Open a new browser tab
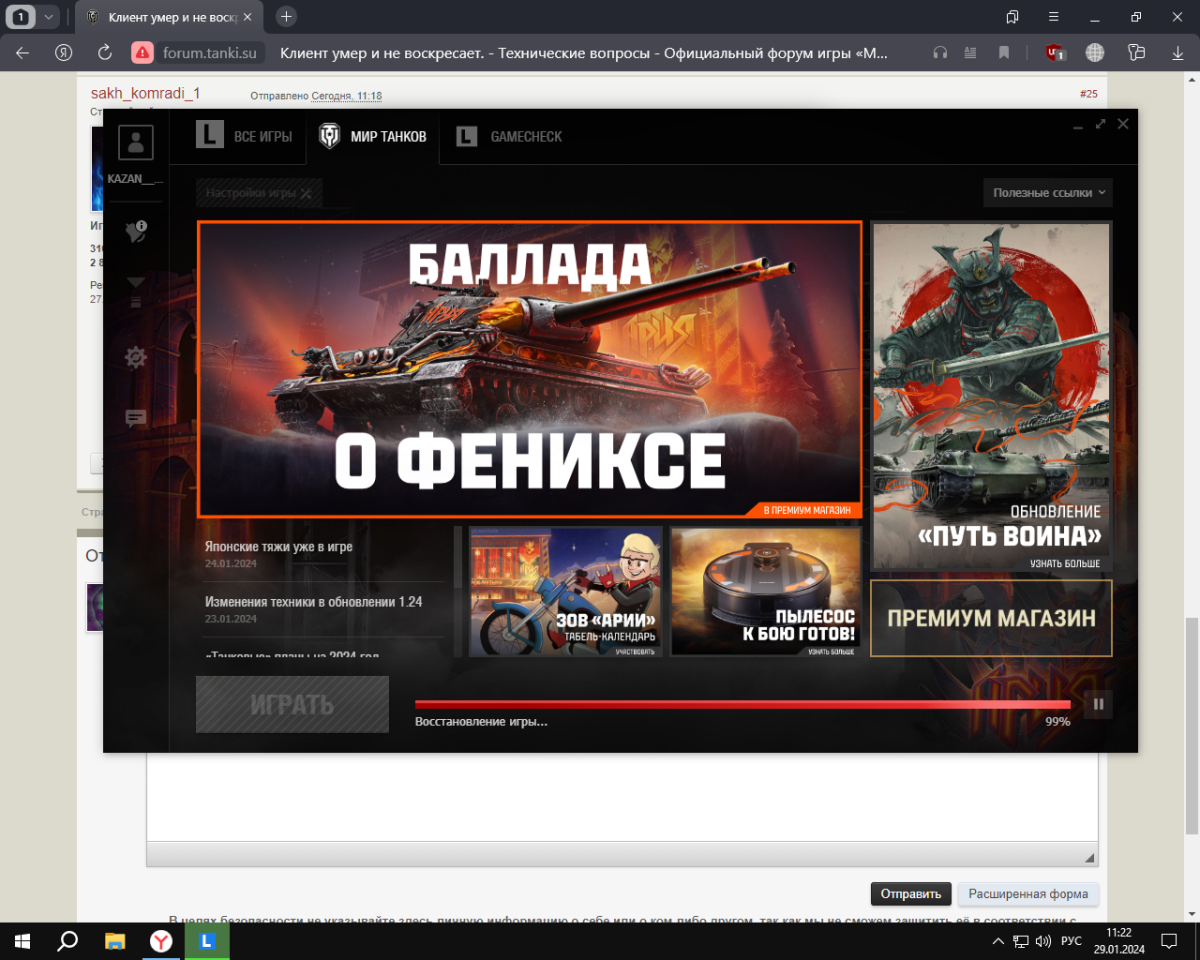Image resolution: width=1200 pixels, height=960 pixels. point(287,16)
